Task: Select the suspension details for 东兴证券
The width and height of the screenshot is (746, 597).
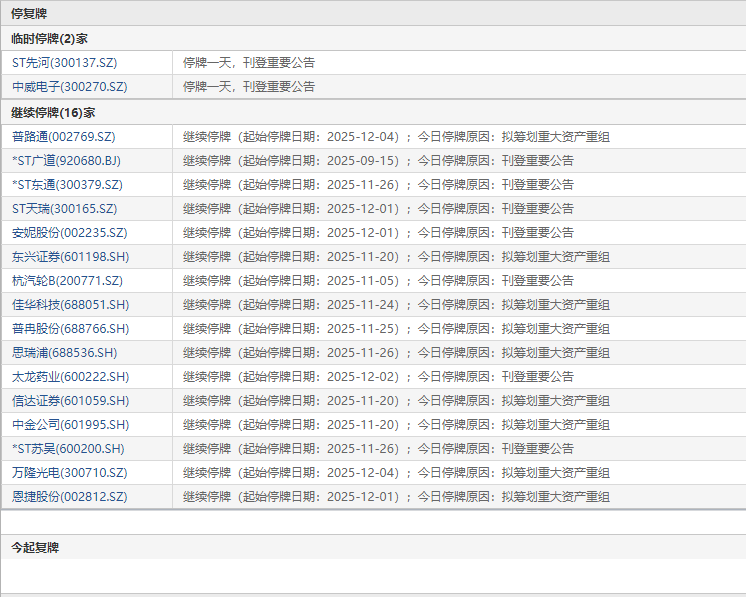Action: 396,257
